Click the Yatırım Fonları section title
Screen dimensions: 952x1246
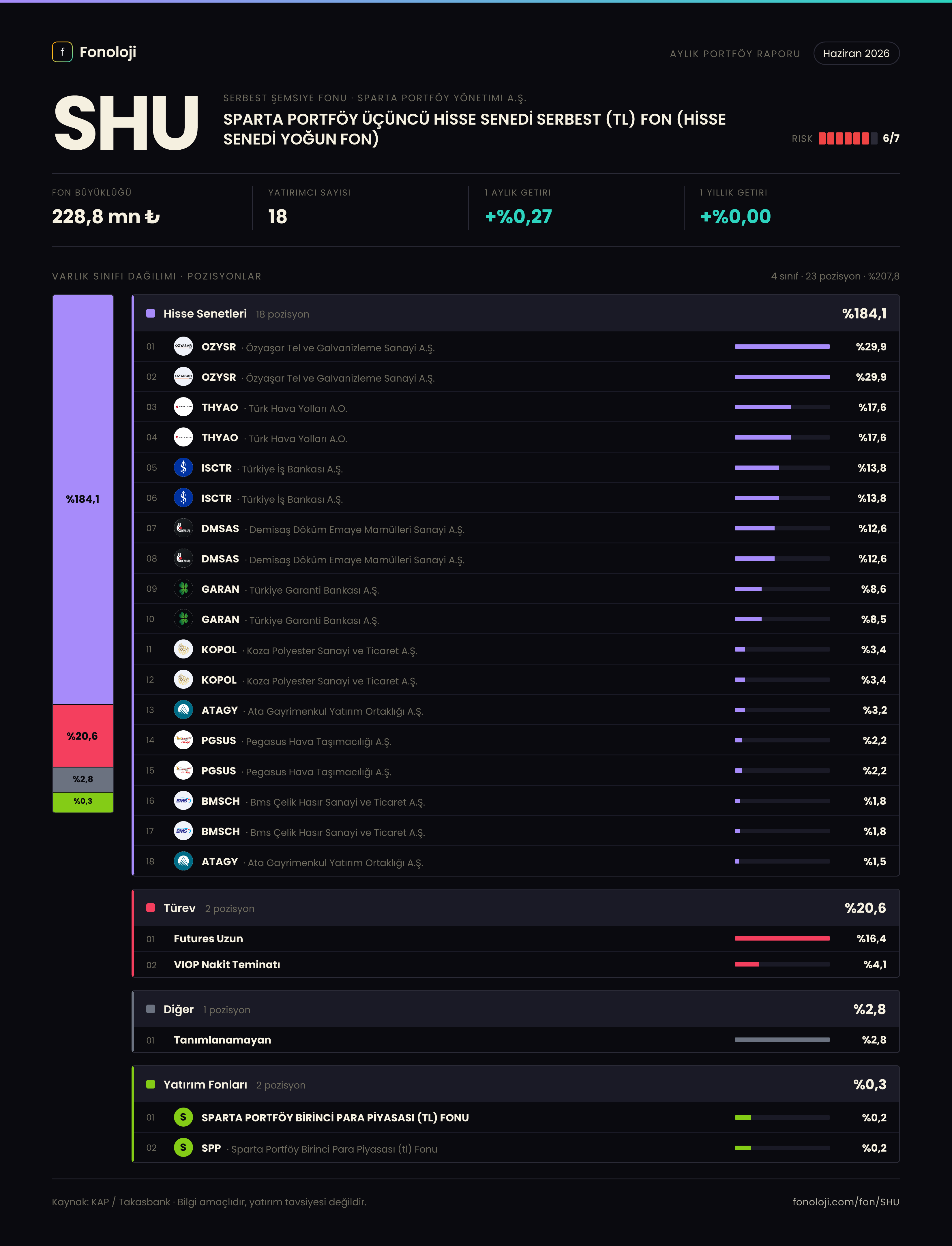click(x=205, y=1084)
